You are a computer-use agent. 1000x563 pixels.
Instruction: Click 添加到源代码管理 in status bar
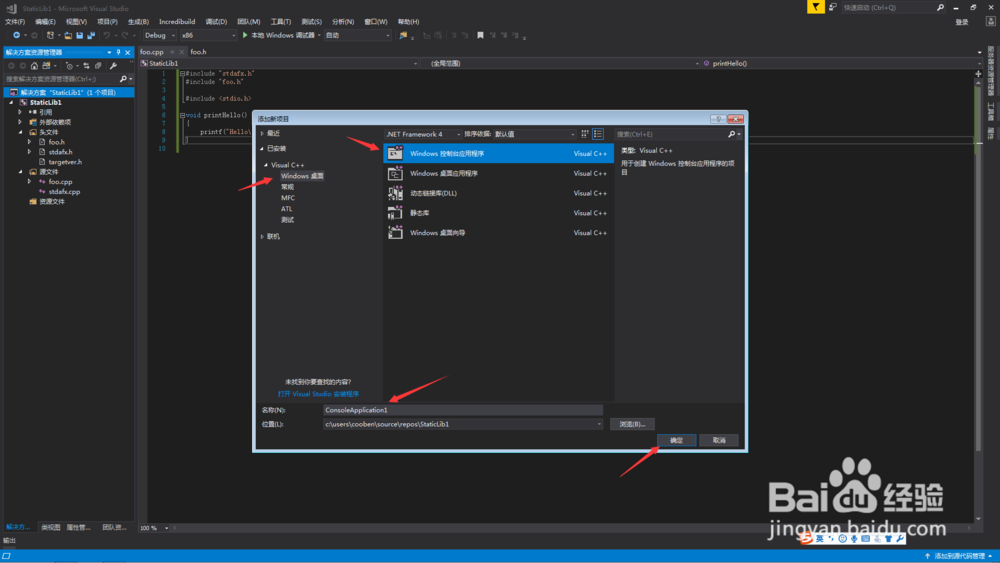click(959, 557)
